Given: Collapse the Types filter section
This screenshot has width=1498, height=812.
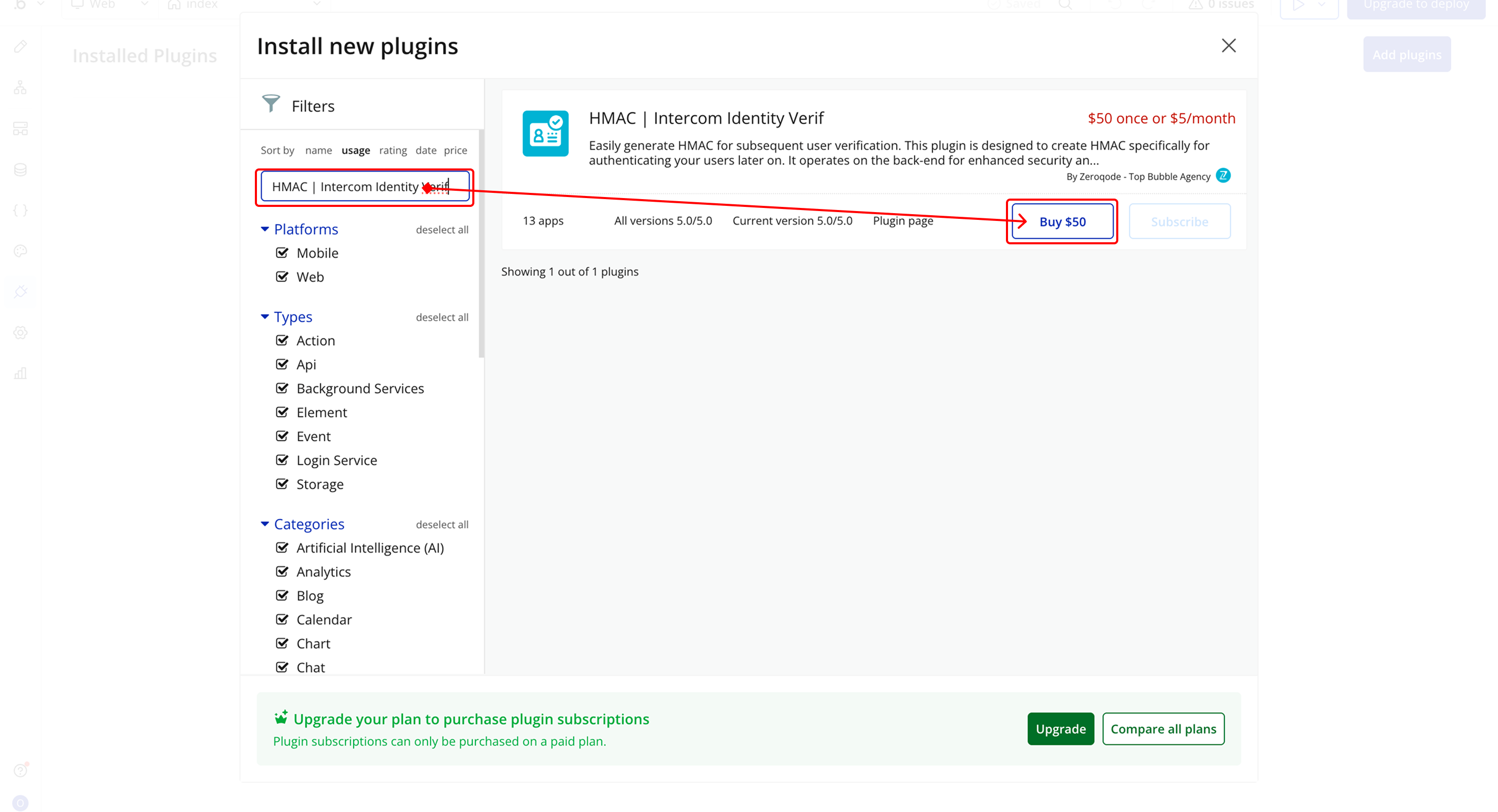Looking at the screenshot, I should coord(265,317).
